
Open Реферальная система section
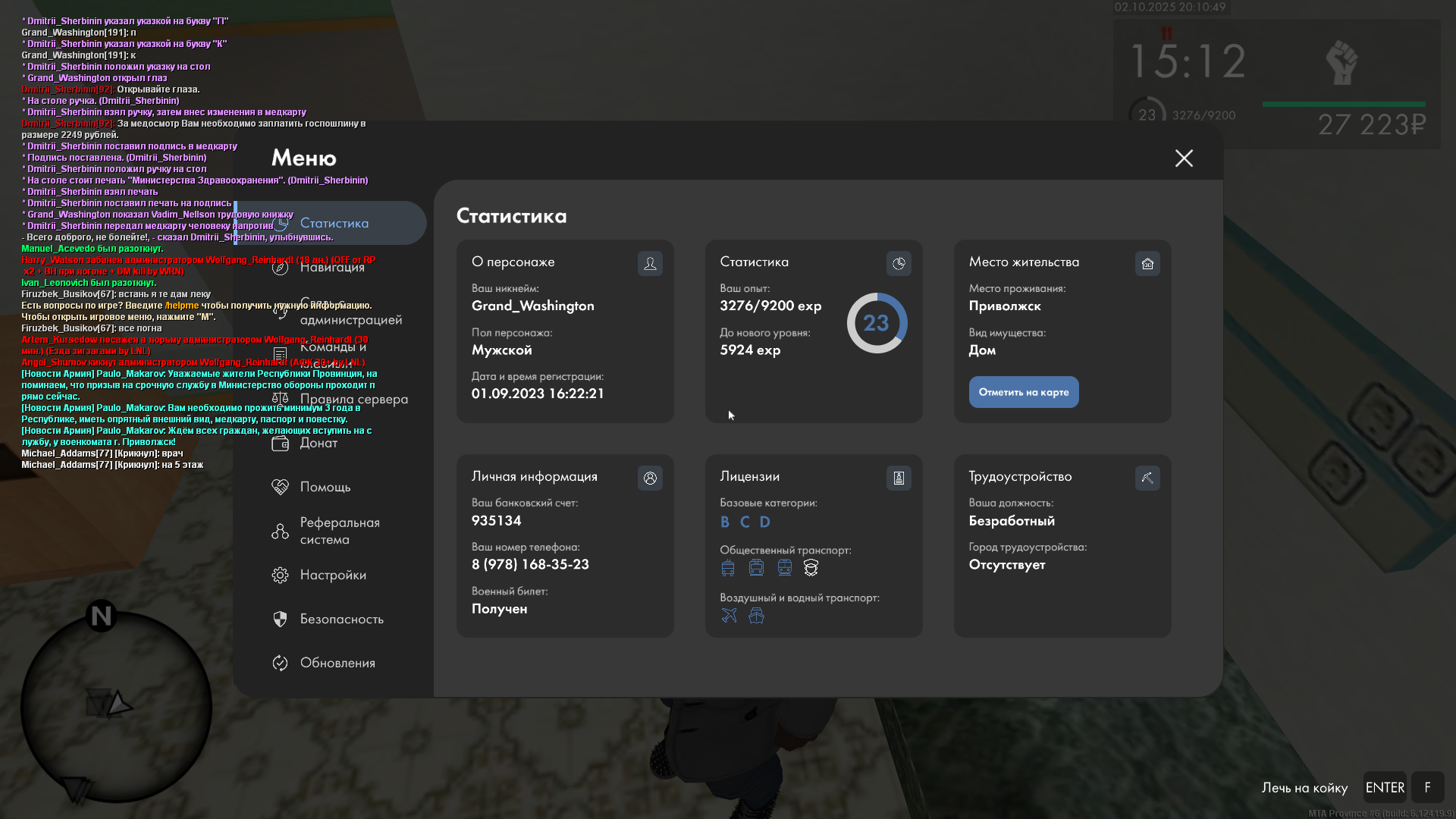pos(338,531)
